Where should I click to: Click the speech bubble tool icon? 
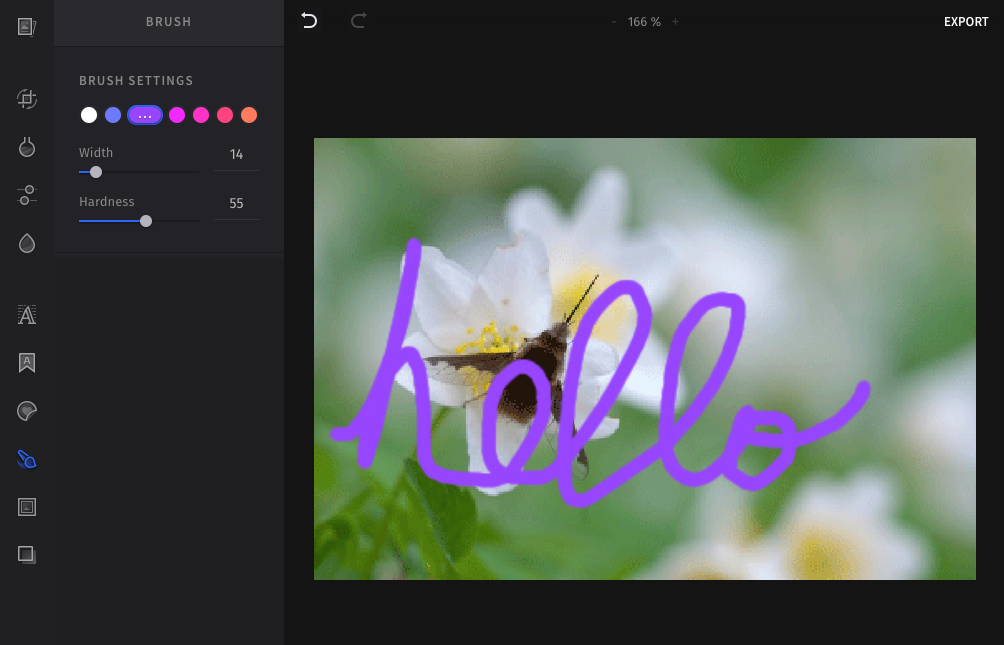pos(26,411)
